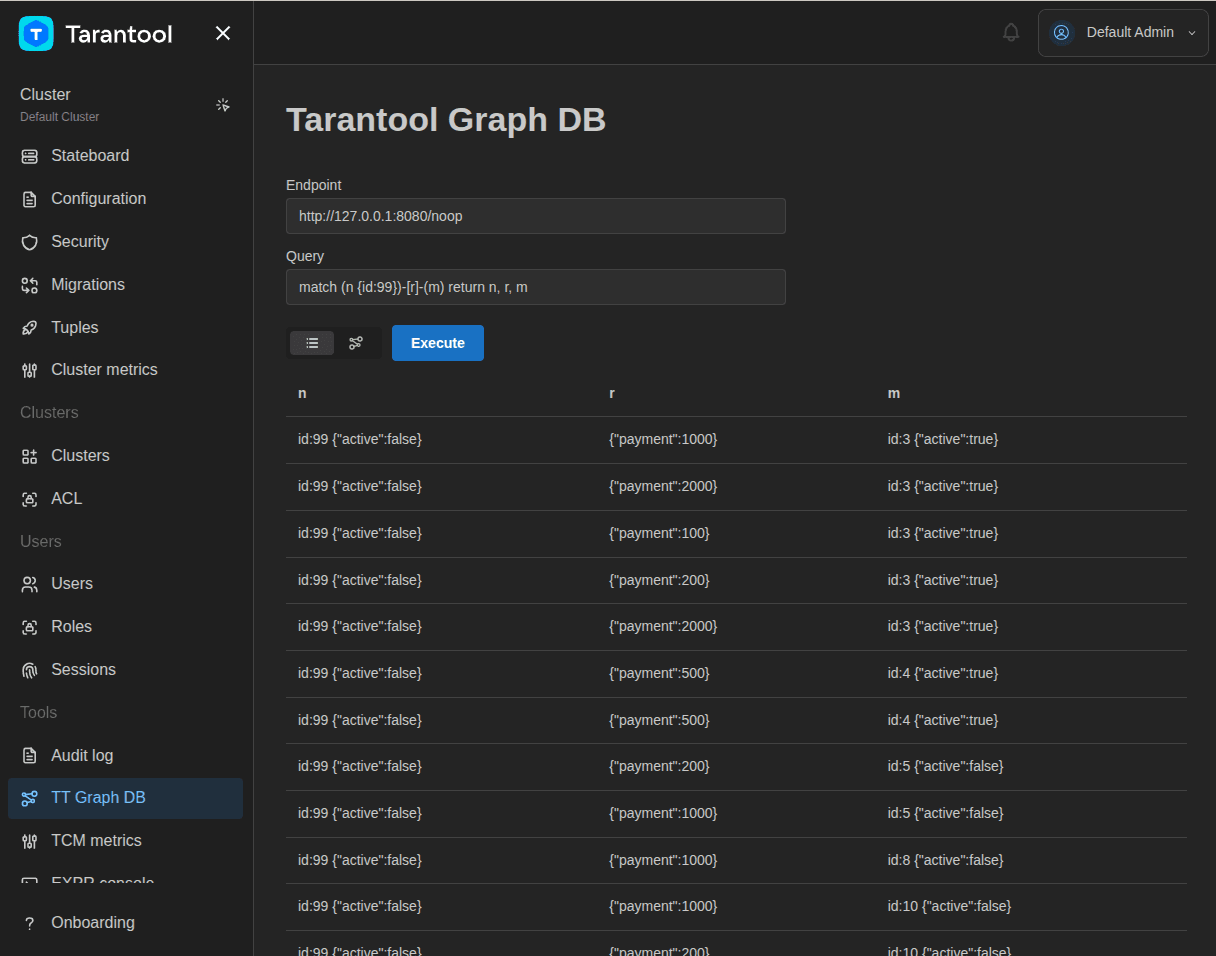This screenshot has height=956, width=1216.
Task: Click the Tarantool Graph DB heading
Action: click(446, 120)
